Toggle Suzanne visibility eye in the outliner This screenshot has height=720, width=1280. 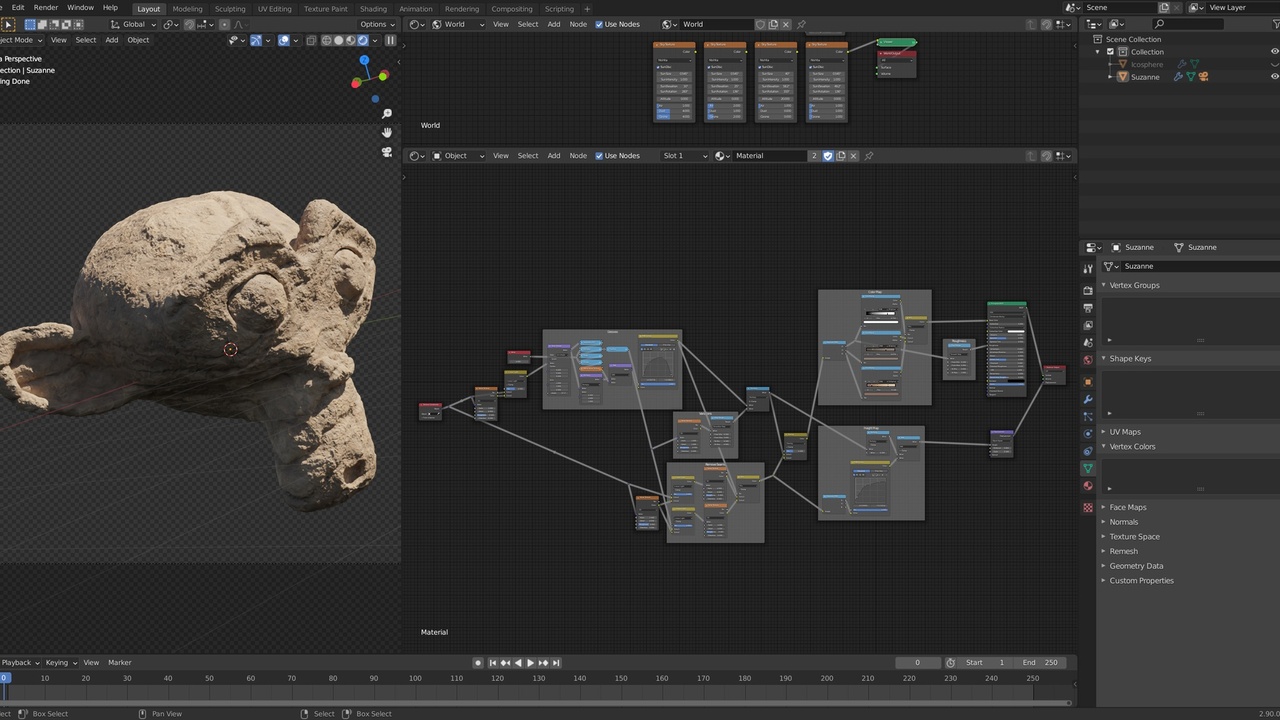[x=1275, y=77]
